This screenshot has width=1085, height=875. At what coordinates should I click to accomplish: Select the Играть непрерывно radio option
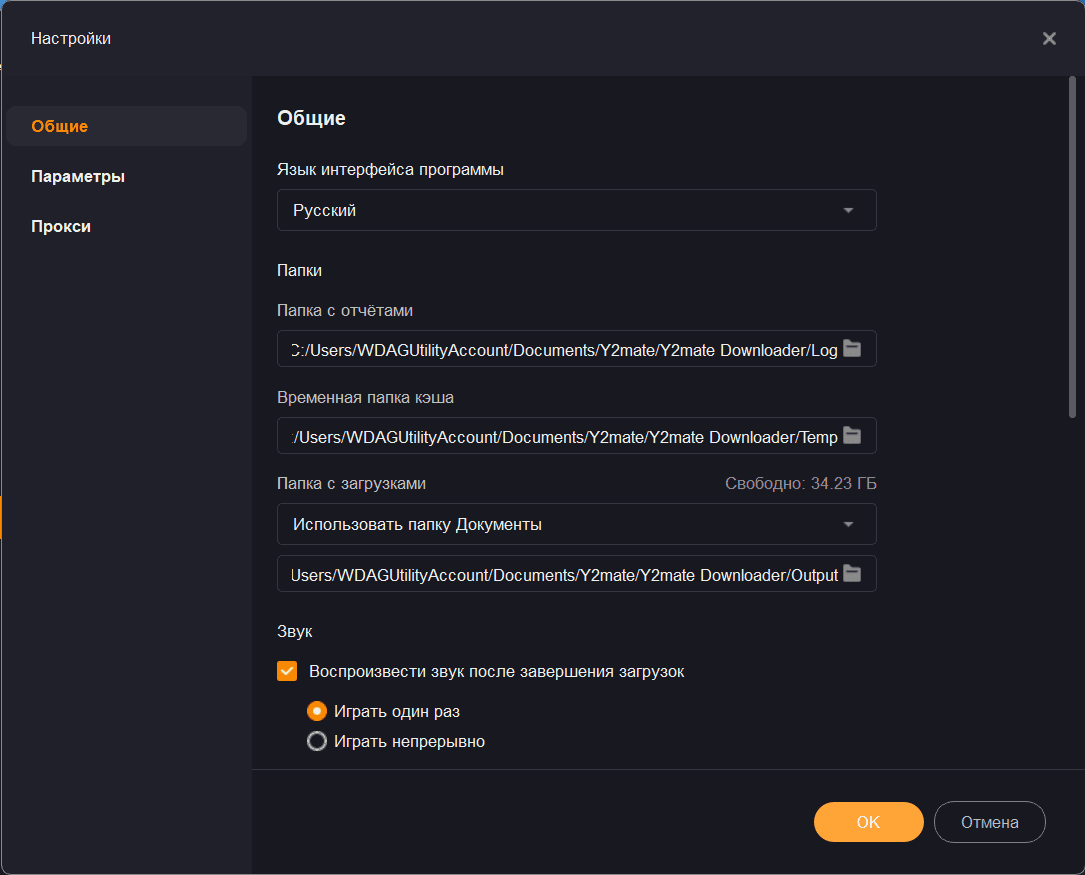click(x=317, y=742)
